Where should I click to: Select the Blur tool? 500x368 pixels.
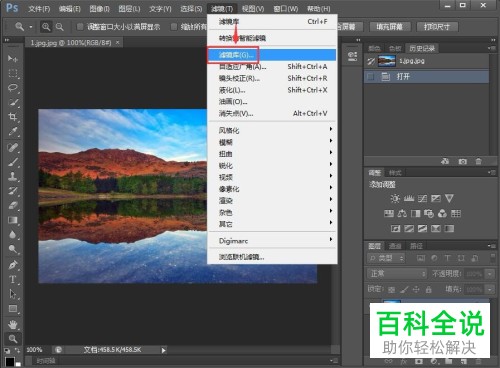[13, 235]
